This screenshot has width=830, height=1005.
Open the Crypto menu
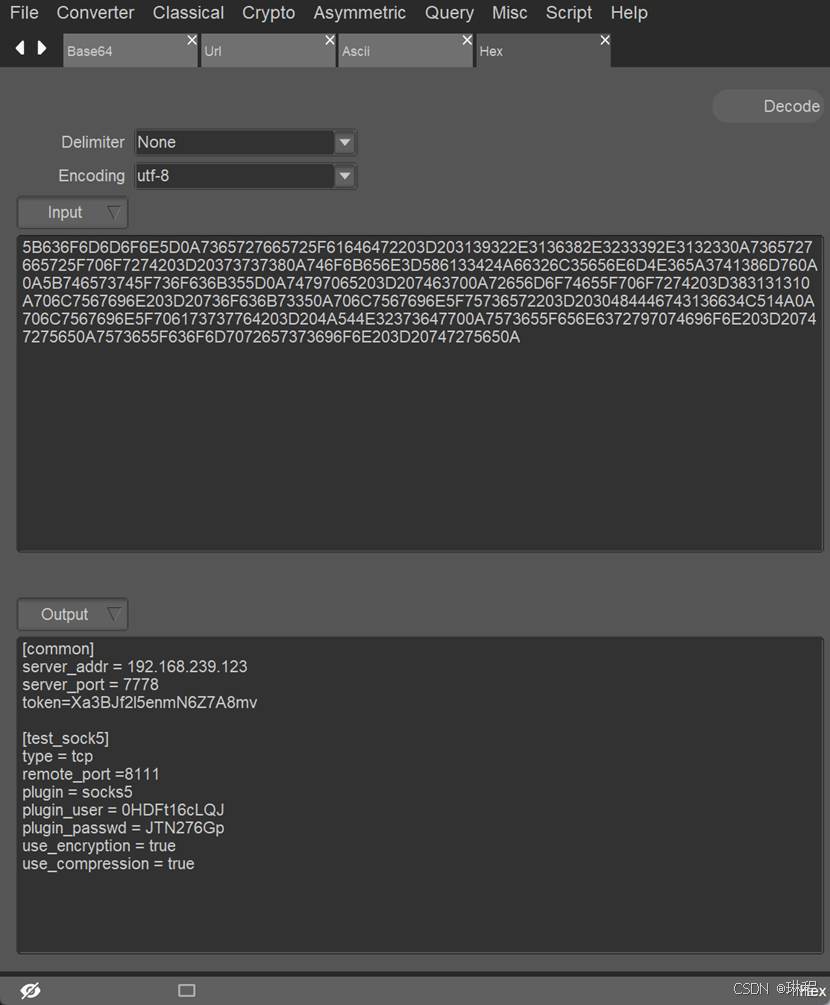[268, 13]
